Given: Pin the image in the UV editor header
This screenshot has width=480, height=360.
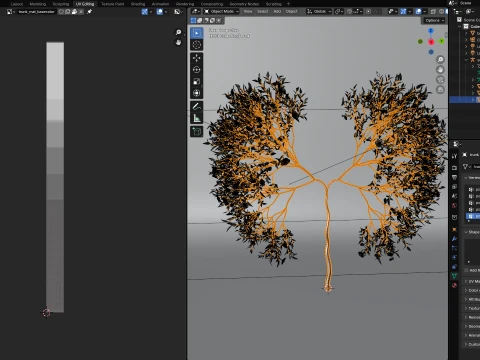Looking at the screenshot, I should 89,12.
